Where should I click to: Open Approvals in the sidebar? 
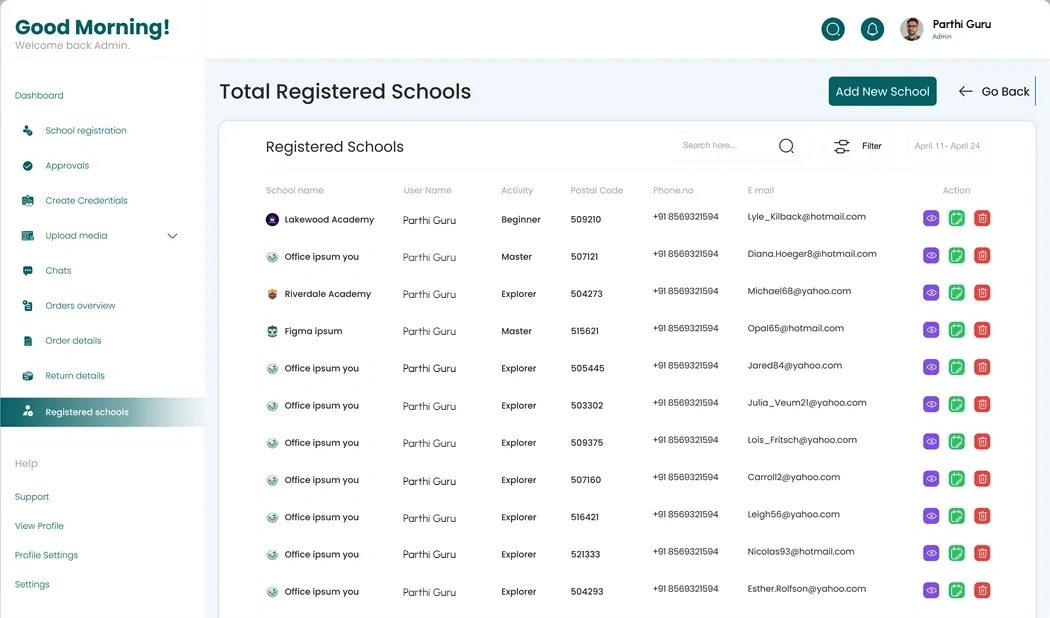[67, 165]
